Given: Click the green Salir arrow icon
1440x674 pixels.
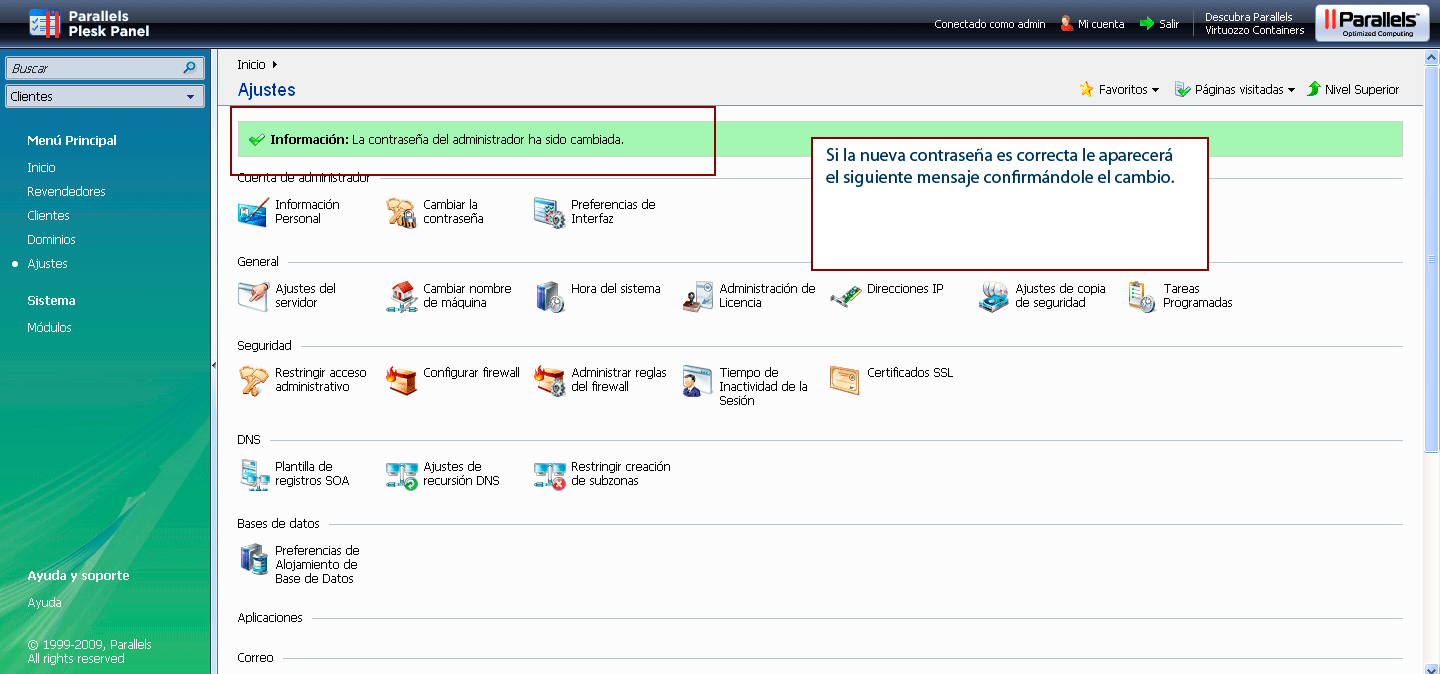Looking at the screenshot, I should click(1147, 23).
